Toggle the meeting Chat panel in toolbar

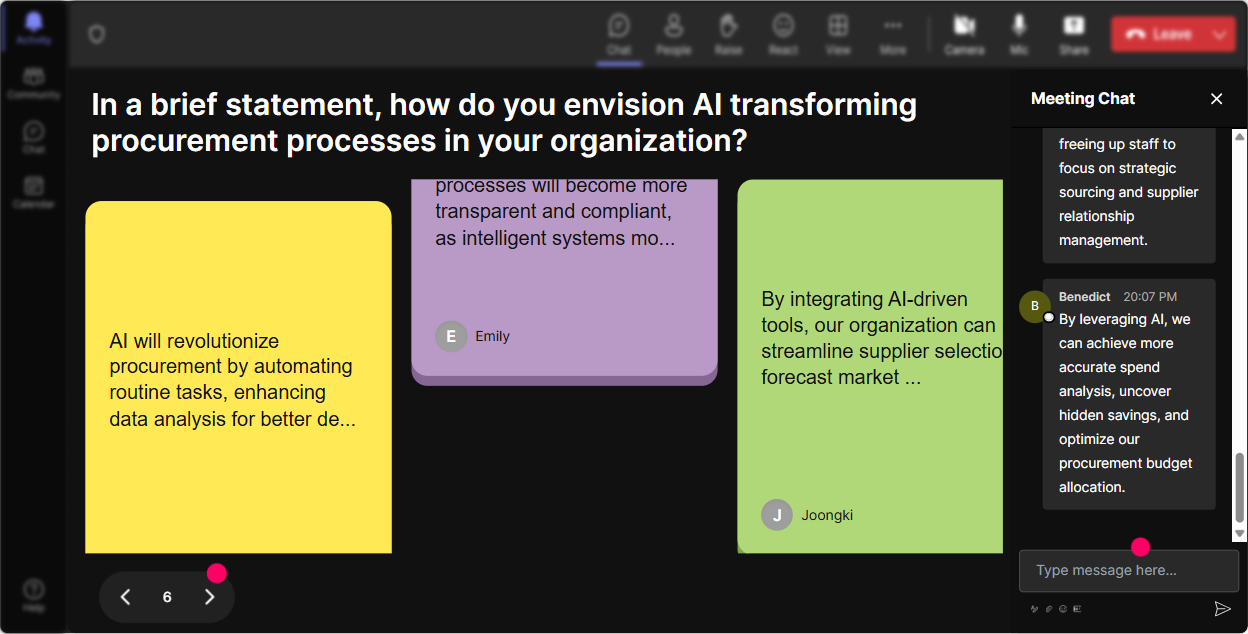(619, 34)
